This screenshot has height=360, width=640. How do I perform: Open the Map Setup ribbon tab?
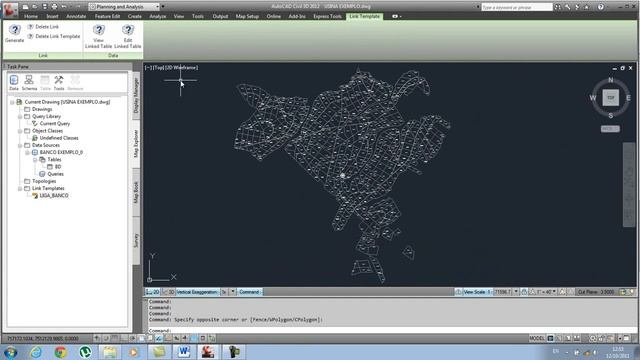click(x=247, y=16)
